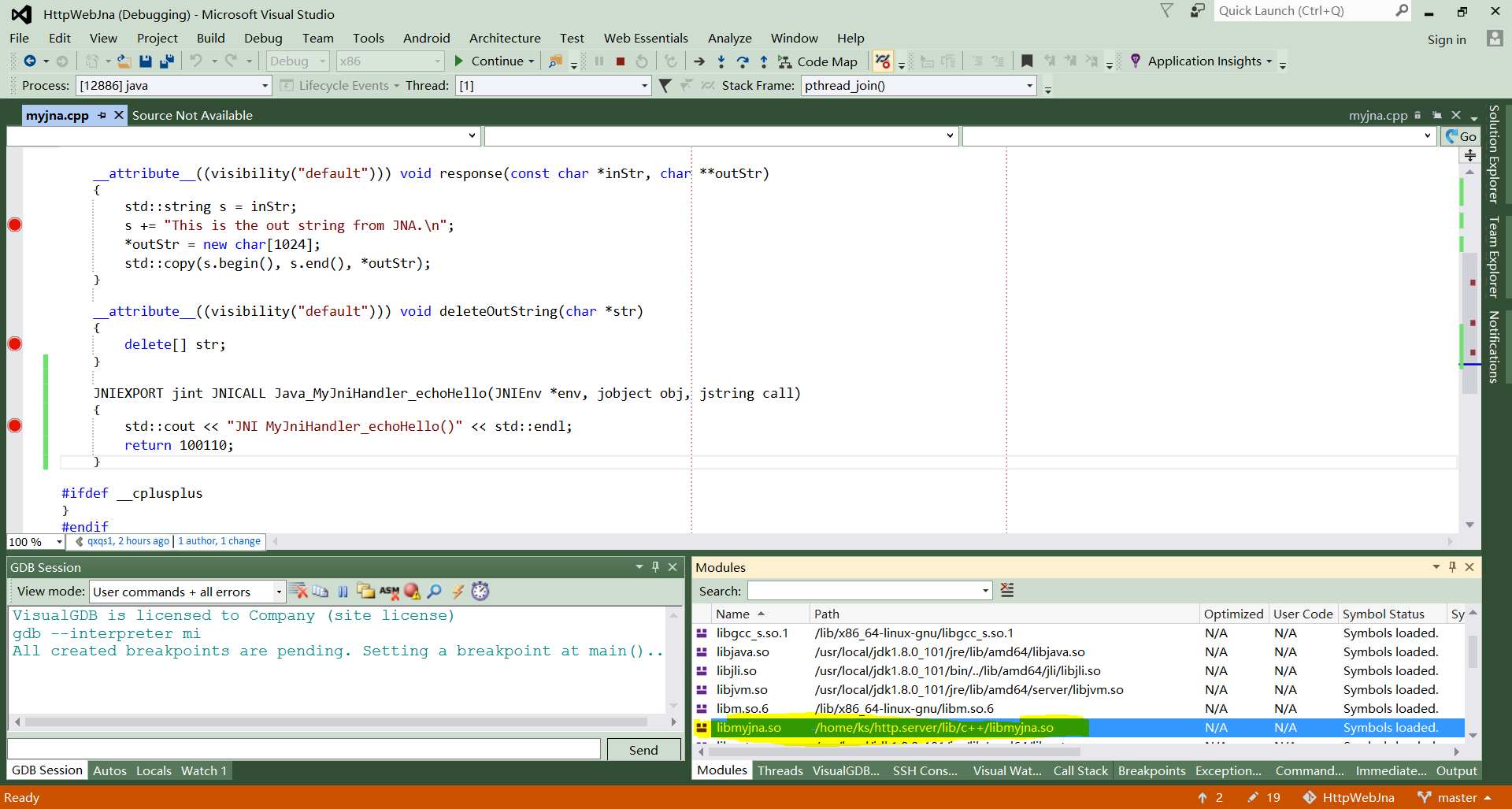Switch to the Breakpoints tab
Image resolution: width=1512 pixels, height=809 pixels.
[x=1151, y=770]
